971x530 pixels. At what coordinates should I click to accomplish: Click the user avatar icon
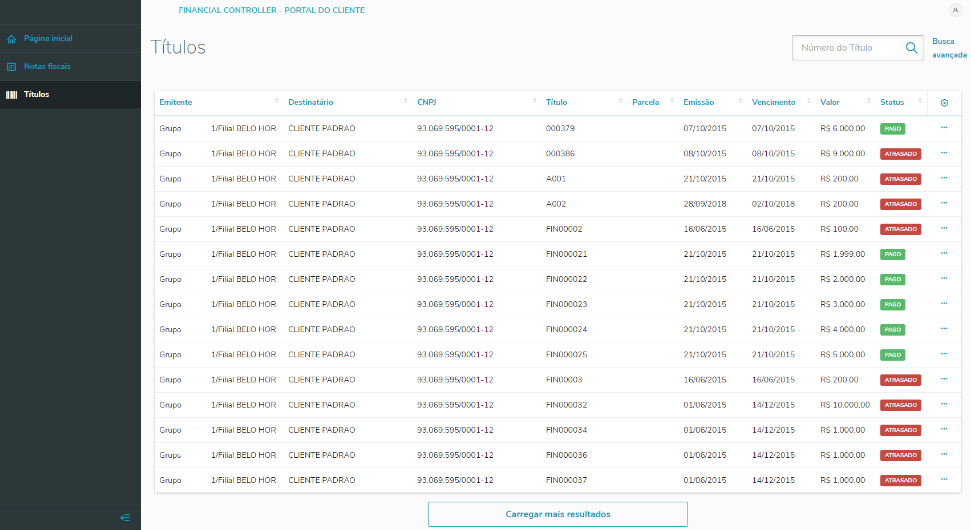click(953, 10)
